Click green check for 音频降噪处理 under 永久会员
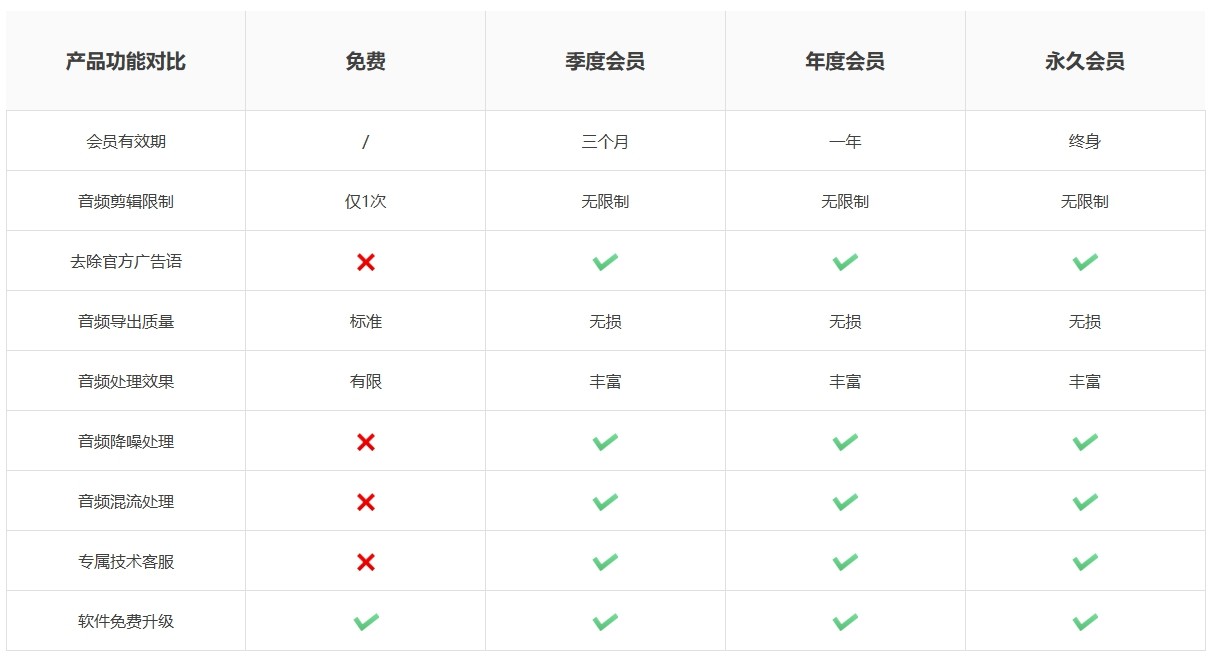Viewport: 1212px width, 658px height. click(1085, 442)
